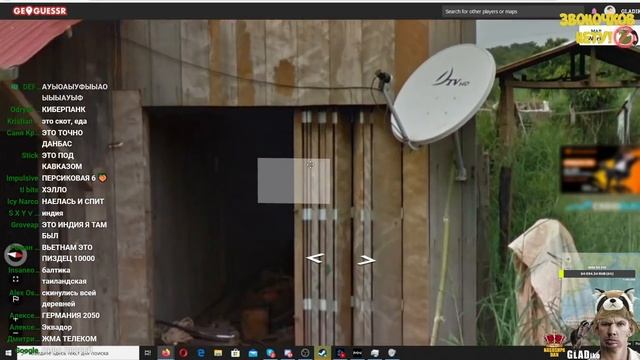Open Microsoft Store from the taskbar

[235, 353]
